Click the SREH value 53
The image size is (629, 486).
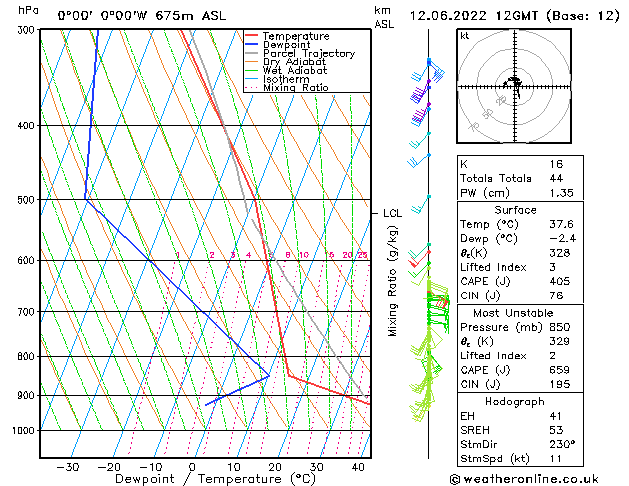(x=556, y=430)
